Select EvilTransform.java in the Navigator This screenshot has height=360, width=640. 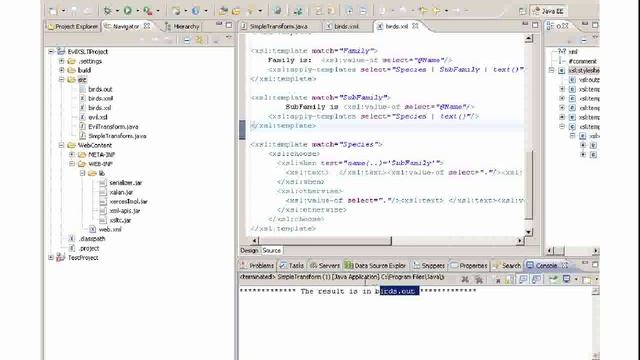pyautogui.click(x=113, y=127)
